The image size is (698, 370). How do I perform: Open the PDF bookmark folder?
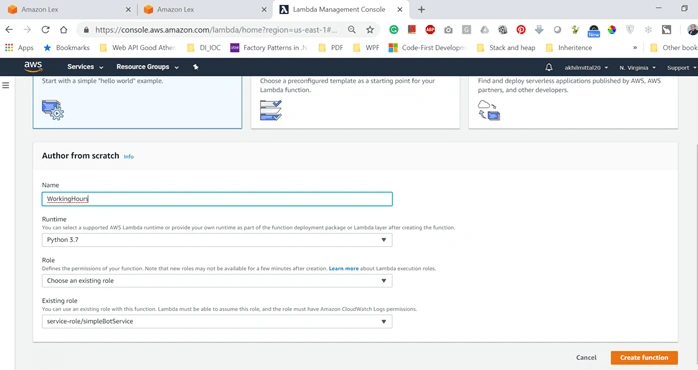pyautogui.click(x=331, y=48)
